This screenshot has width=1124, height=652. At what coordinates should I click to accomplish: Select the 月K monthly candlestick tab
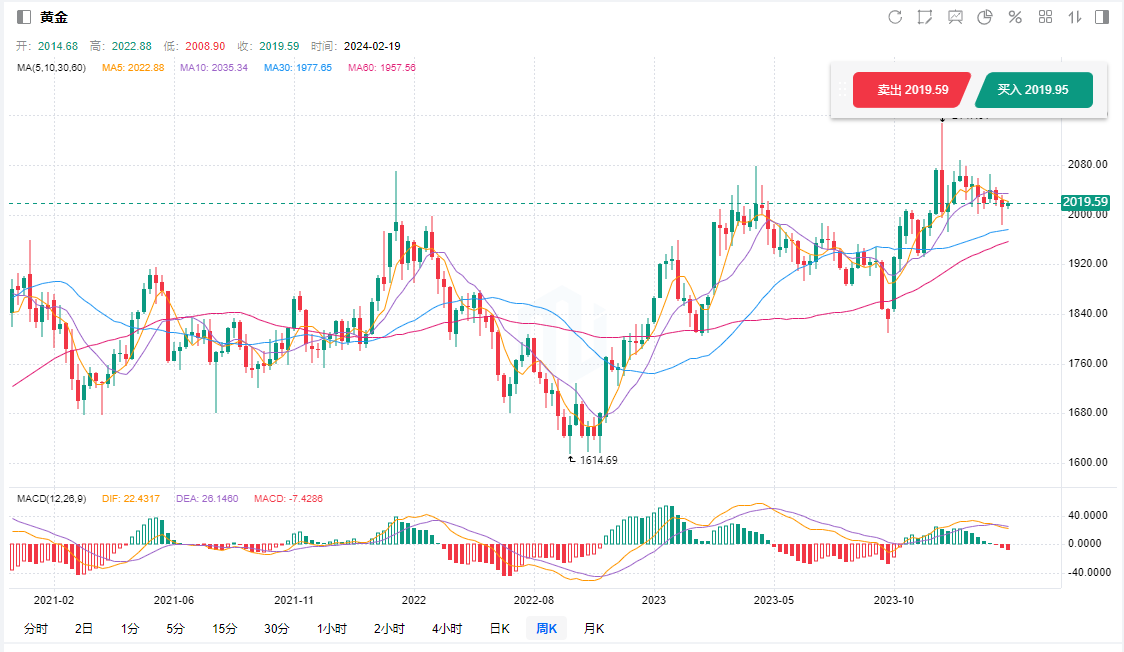point(594,629)
